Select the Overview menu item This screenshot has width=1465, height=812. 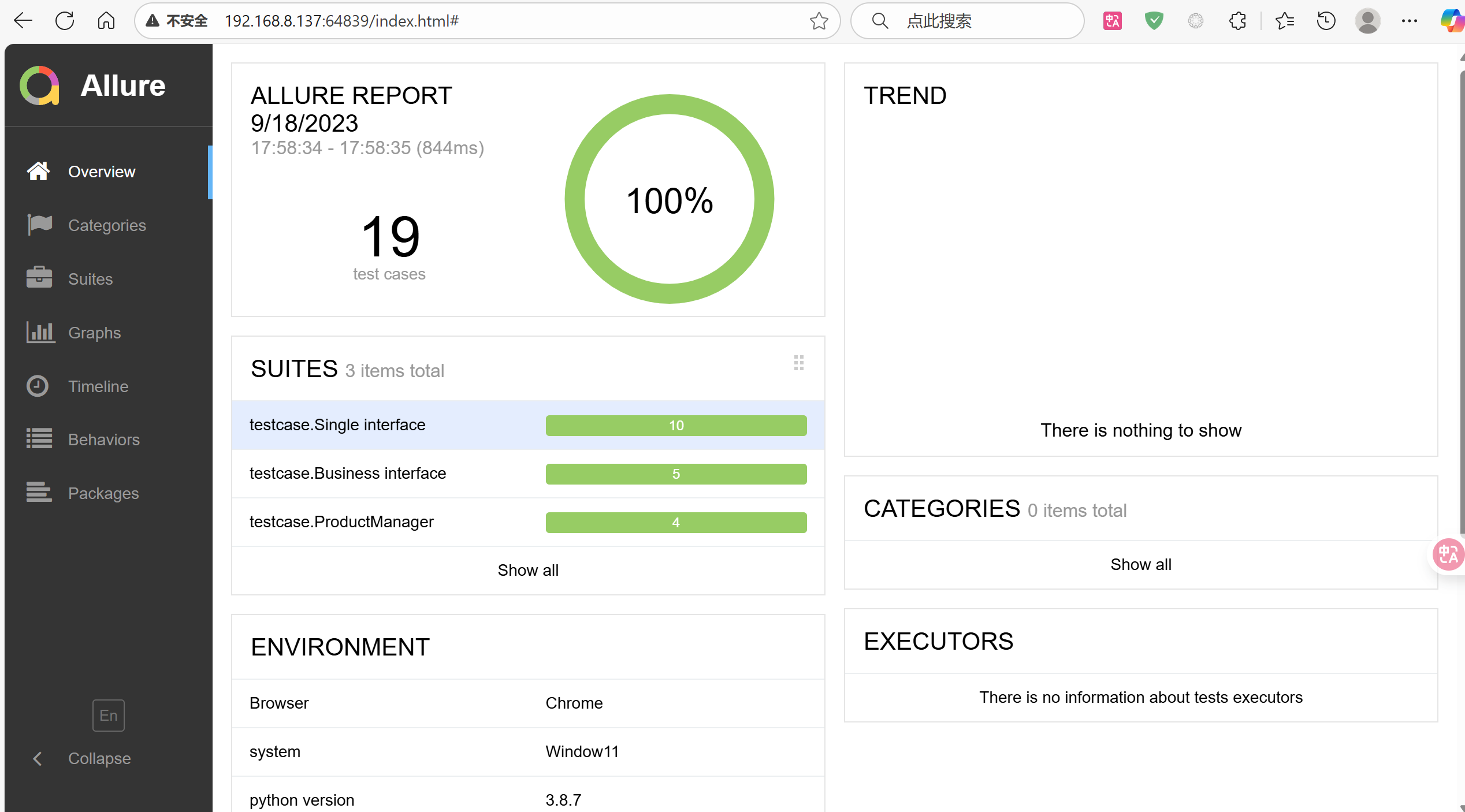102,172
